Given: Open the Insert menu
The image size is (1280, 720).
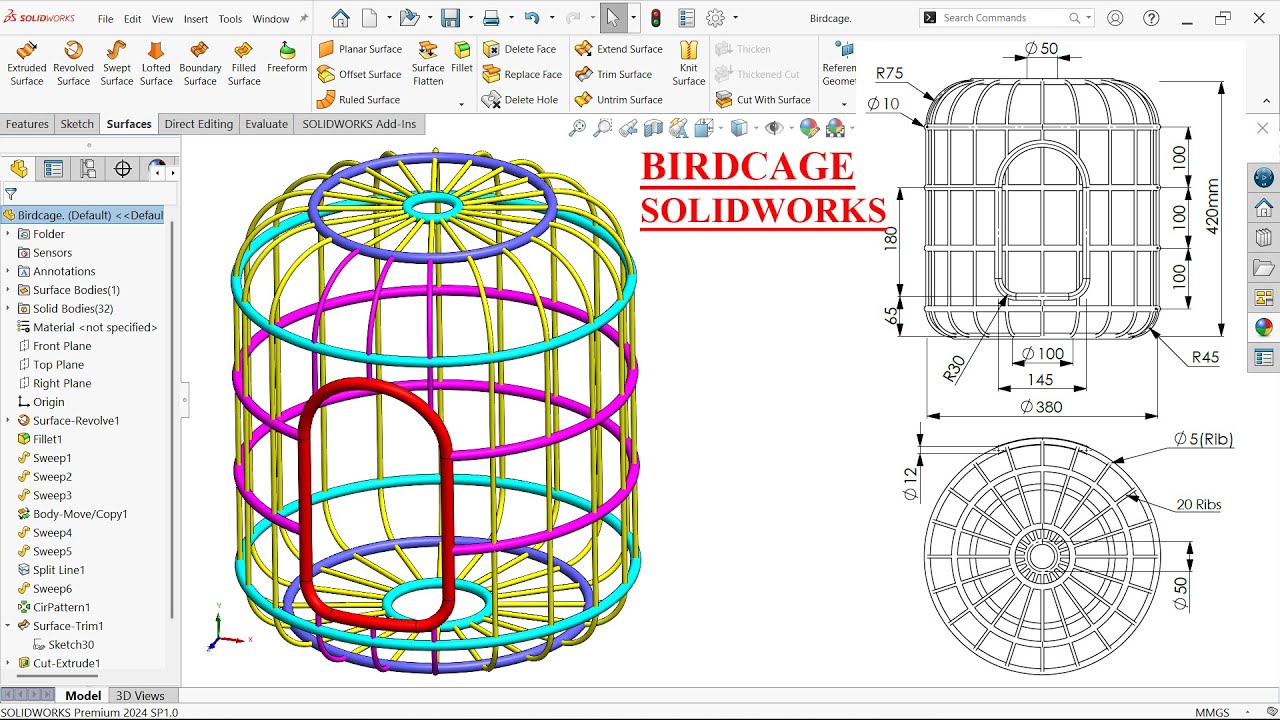Looking at the screenshot, I should tap(196, 19).
